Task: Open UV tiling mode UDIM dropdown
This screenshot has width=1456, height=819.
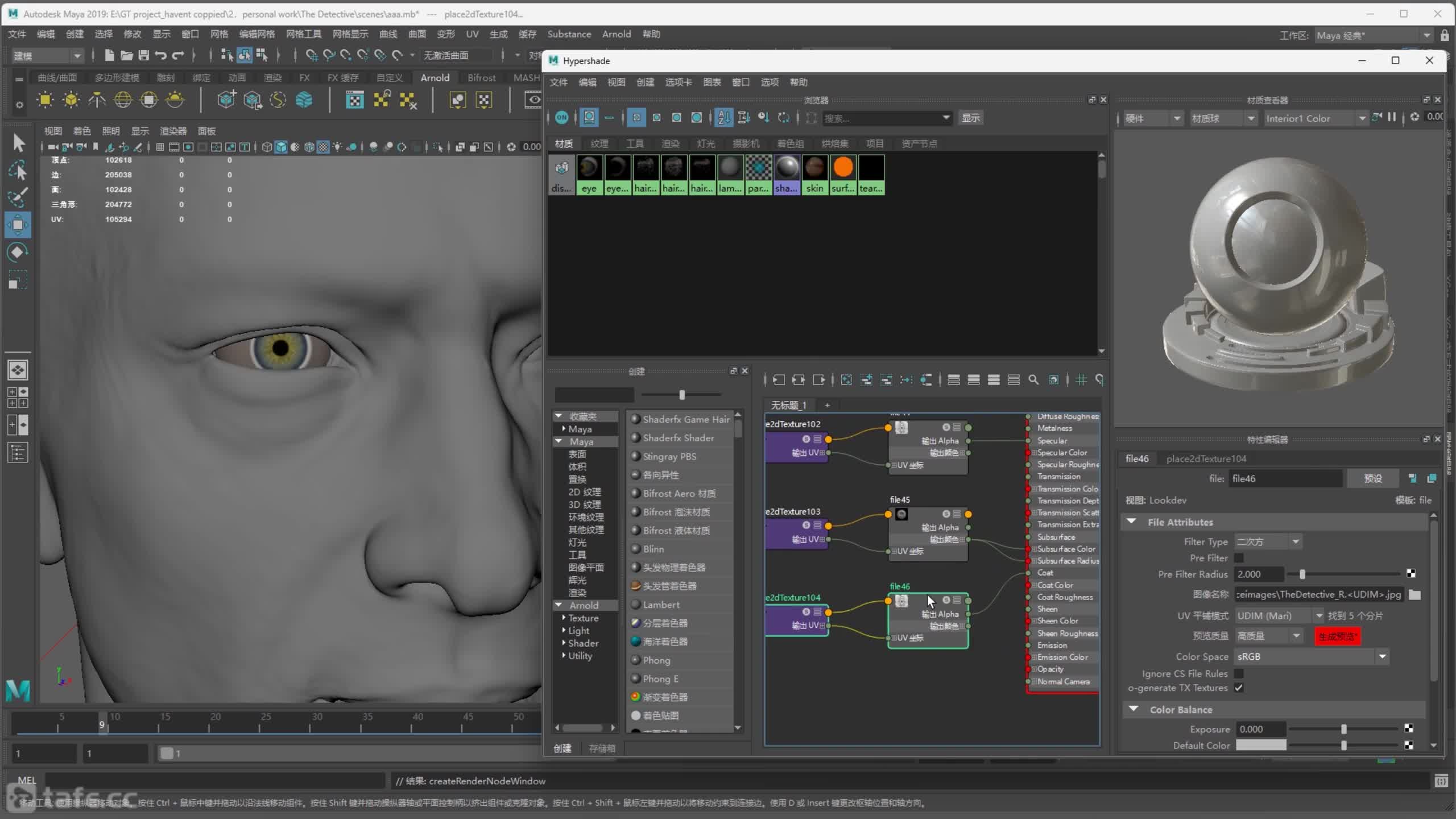Action: tap(1279, 615)
